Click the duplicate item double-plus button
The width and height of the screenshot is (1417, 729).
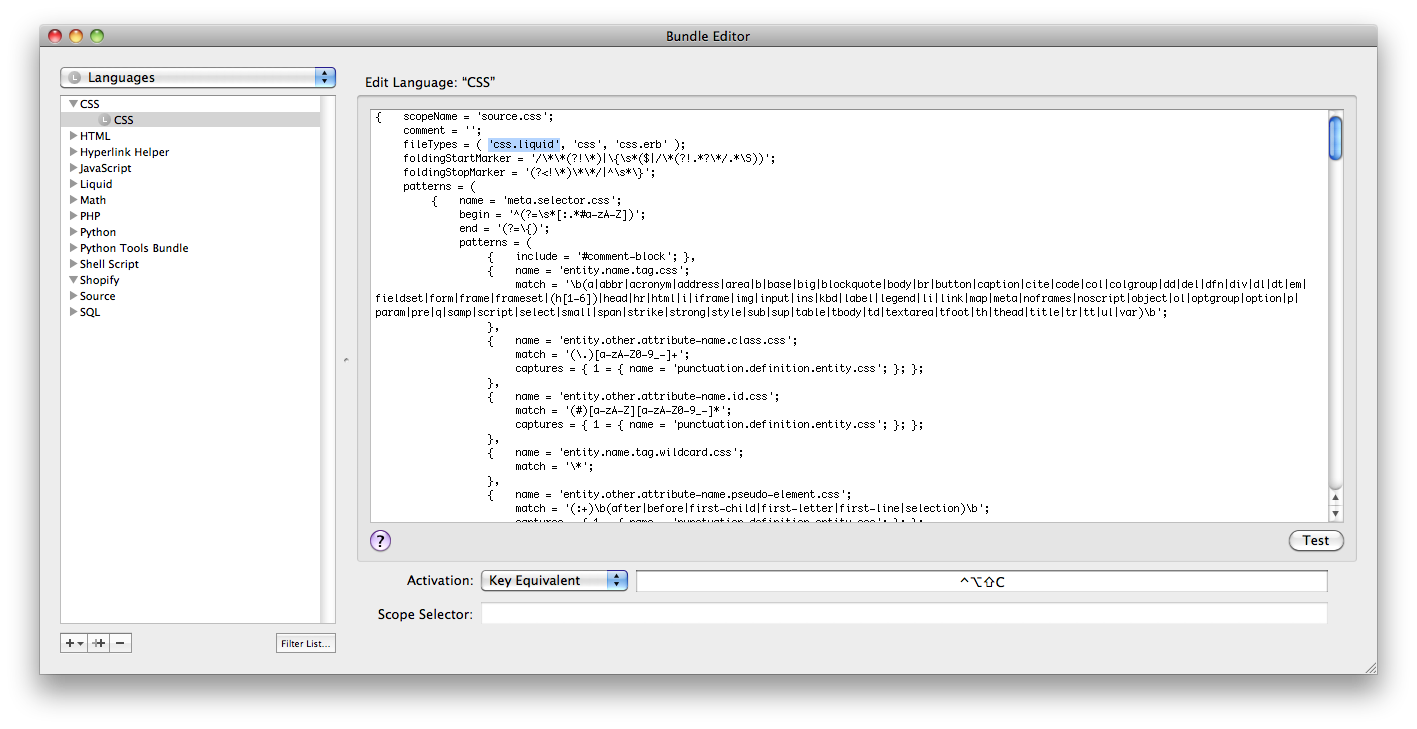(98, 643)
